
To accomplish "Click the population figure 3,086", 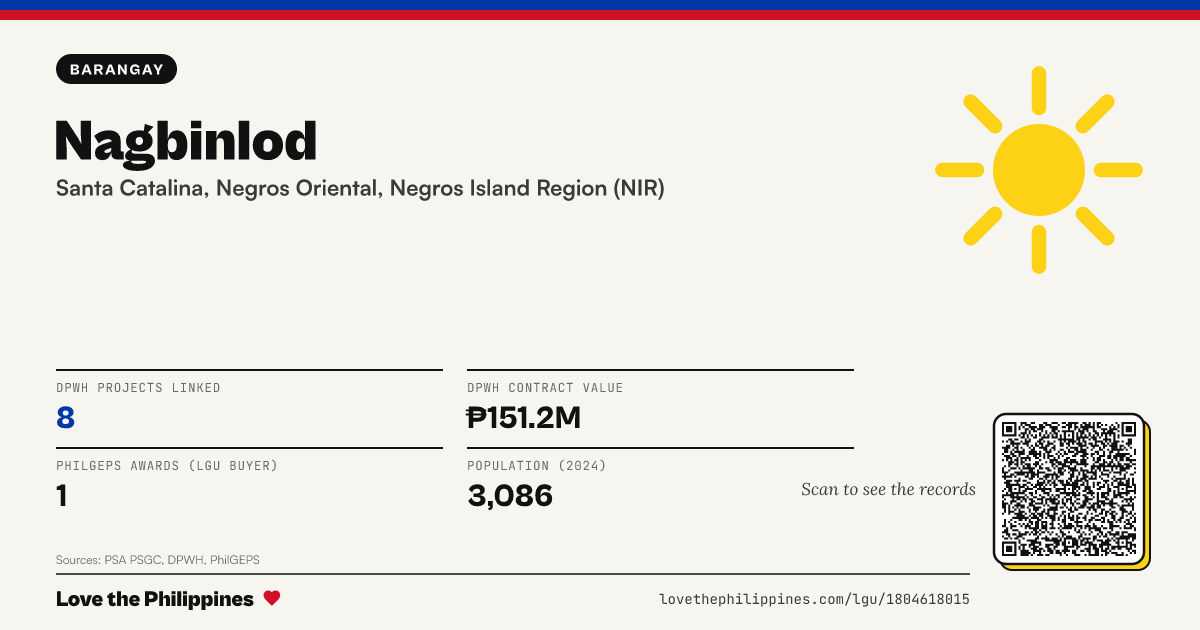I will tap(510, 495).
